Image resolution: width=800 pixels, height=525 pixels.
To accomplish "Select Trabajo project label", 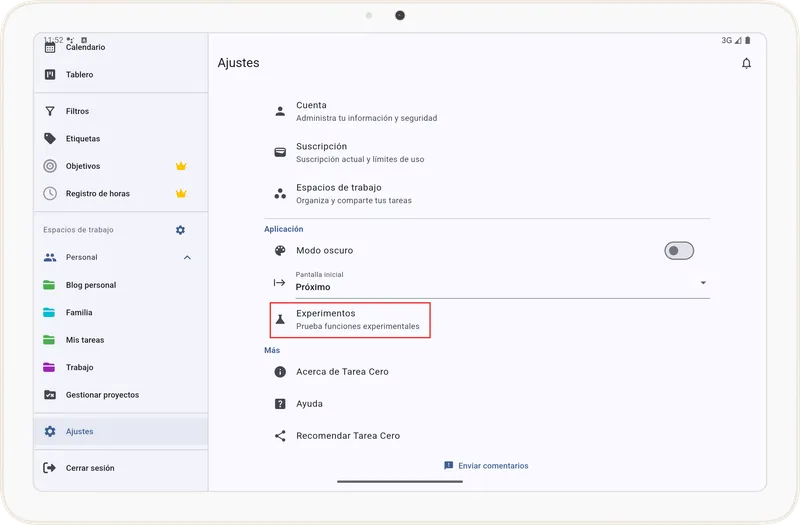I will point(80,367).
